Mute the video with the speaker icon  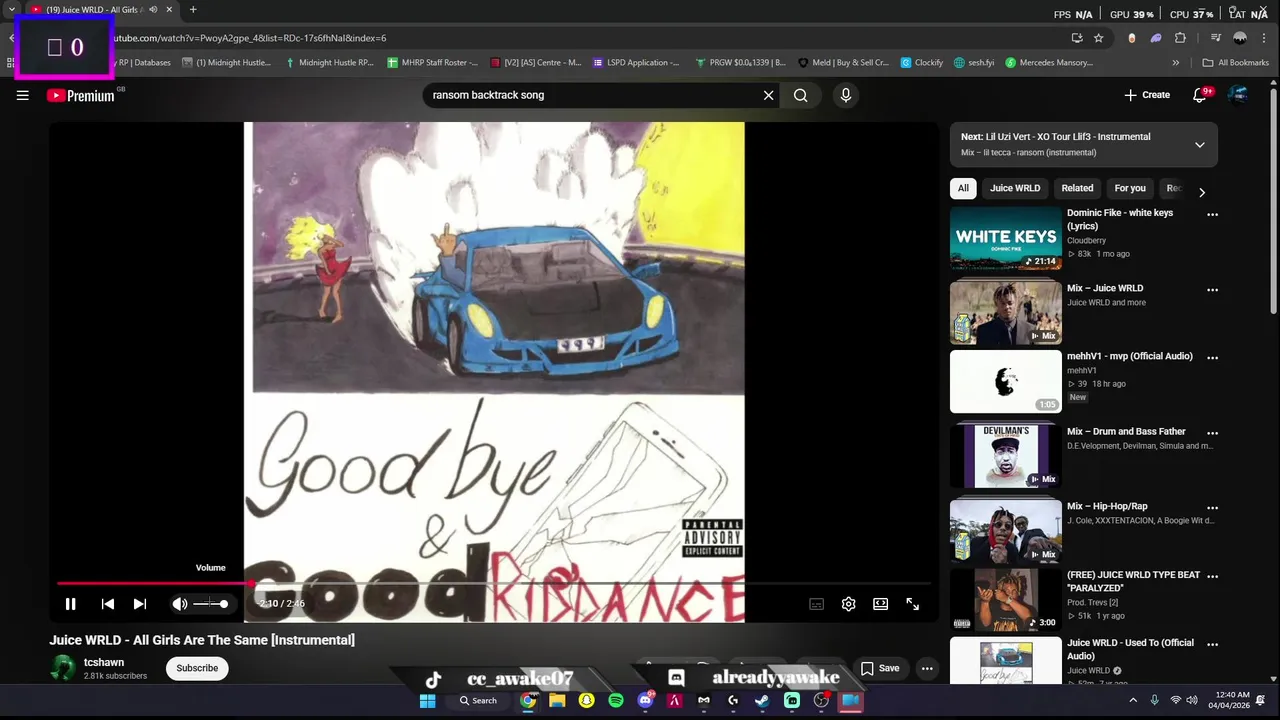[180, 604]
